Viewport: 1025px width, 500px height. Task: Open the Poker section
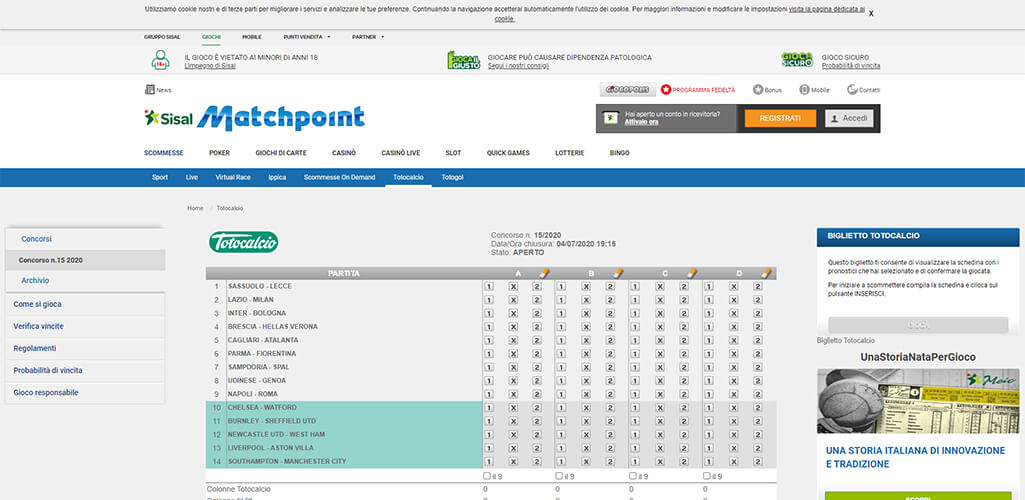(220, 153)
